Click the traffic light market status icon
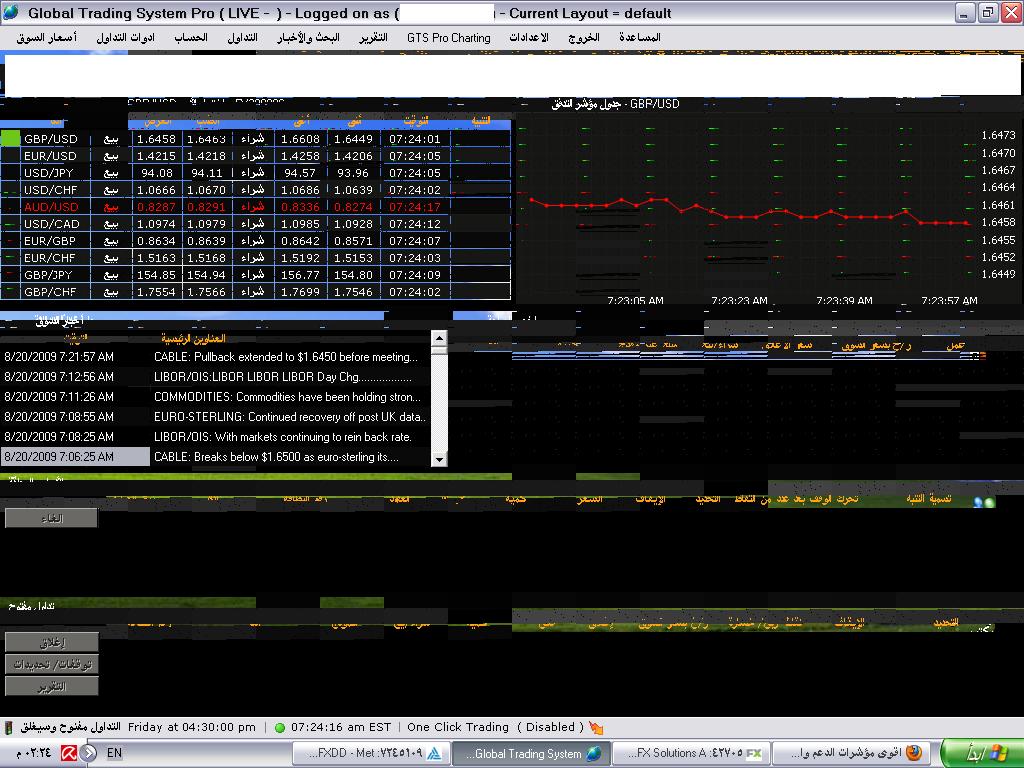The image size is (1024, 768). 9,727
